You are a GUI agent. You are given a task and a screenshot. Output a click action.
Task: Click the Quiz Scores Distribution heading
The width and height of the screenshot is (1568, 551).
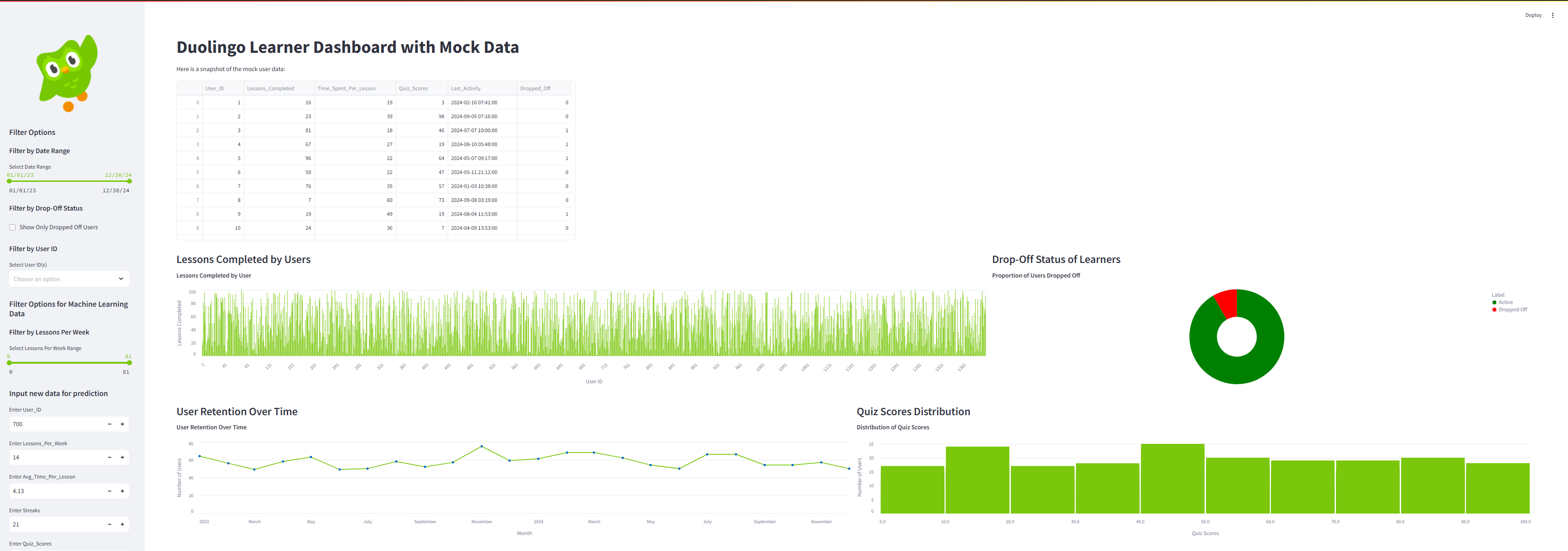pos(913,412)
